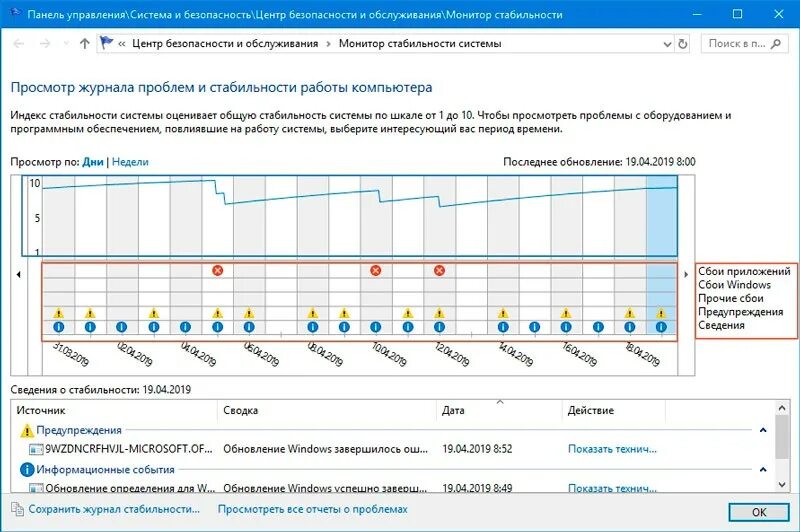Select the warning icon for 08.04.2019
Viewport: 800px width, 532px height.
tap(313, 313)
